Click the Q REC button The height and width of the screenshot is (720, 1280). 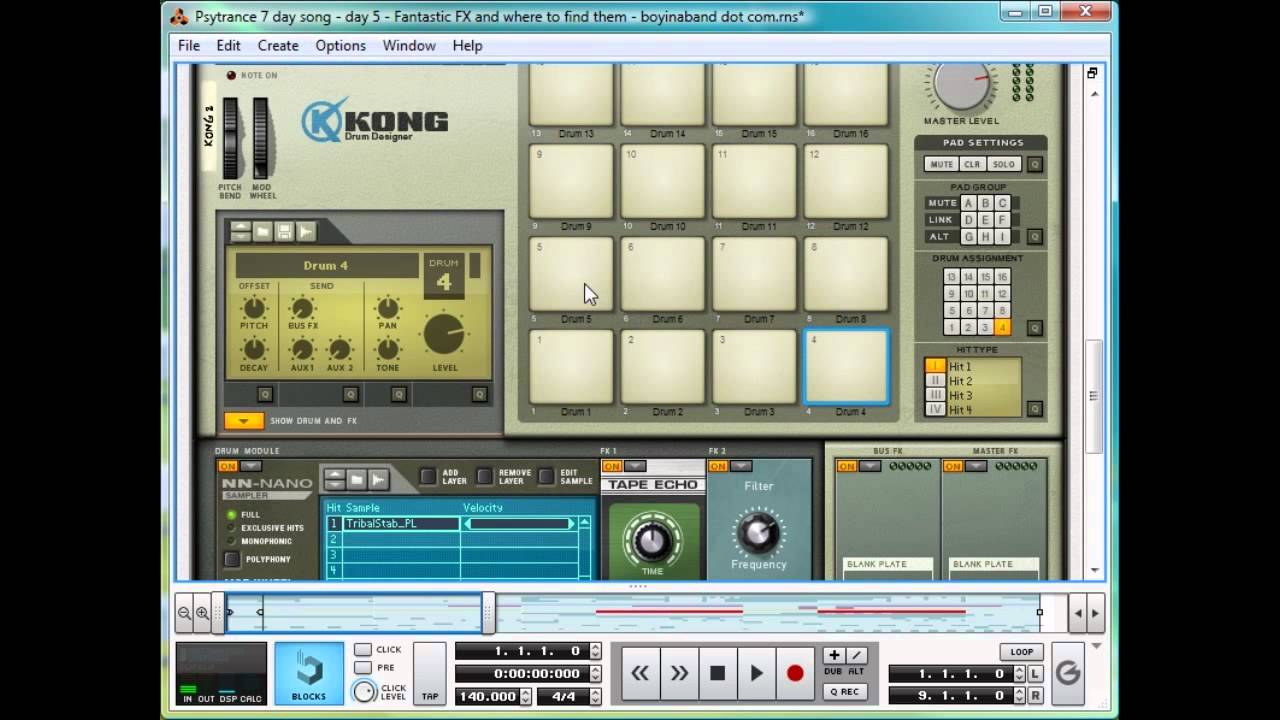844,691
